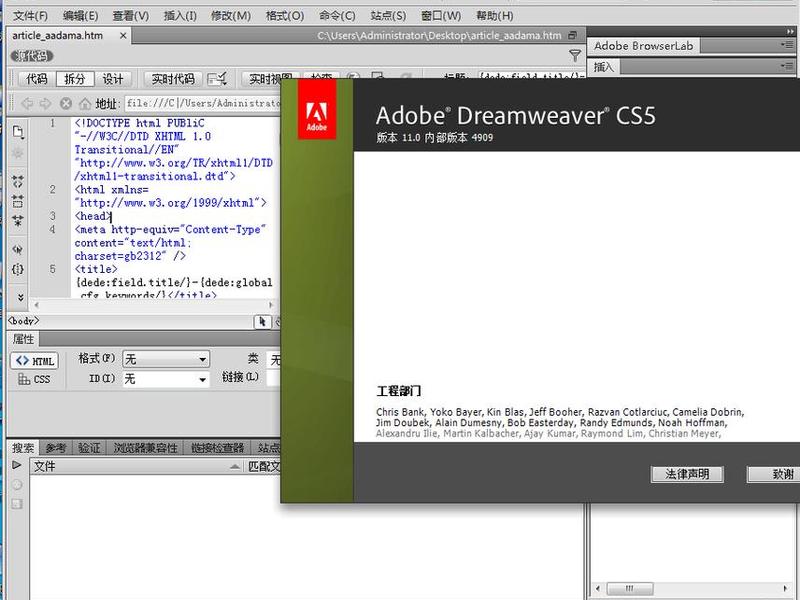Click the Home icon beside 地址
This screenshot has height=600, width=800.
coord(85,104)
